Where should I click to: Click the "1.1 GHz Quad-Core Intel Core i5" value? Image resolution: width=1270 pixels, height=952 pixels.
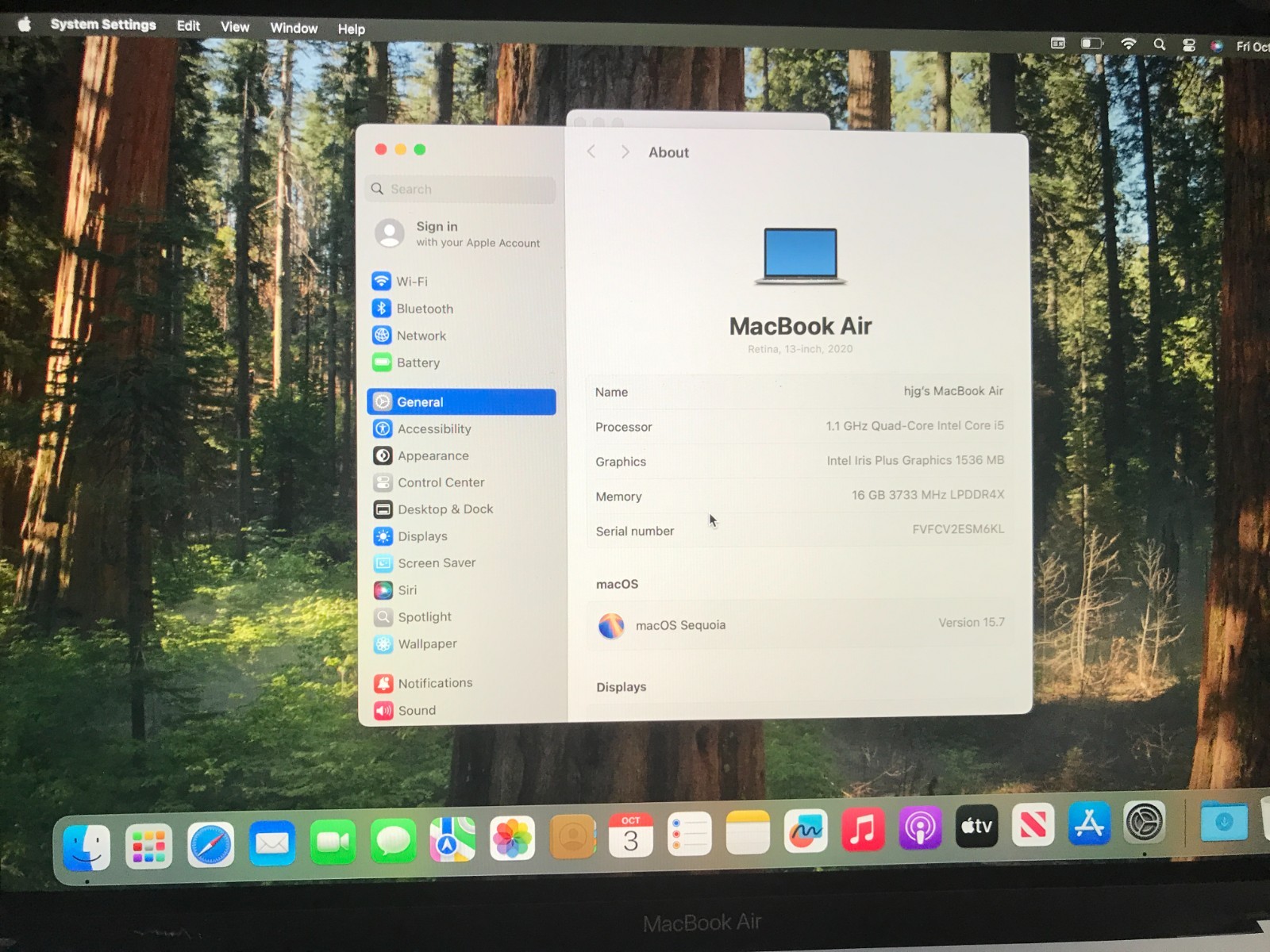click(914, 426)
